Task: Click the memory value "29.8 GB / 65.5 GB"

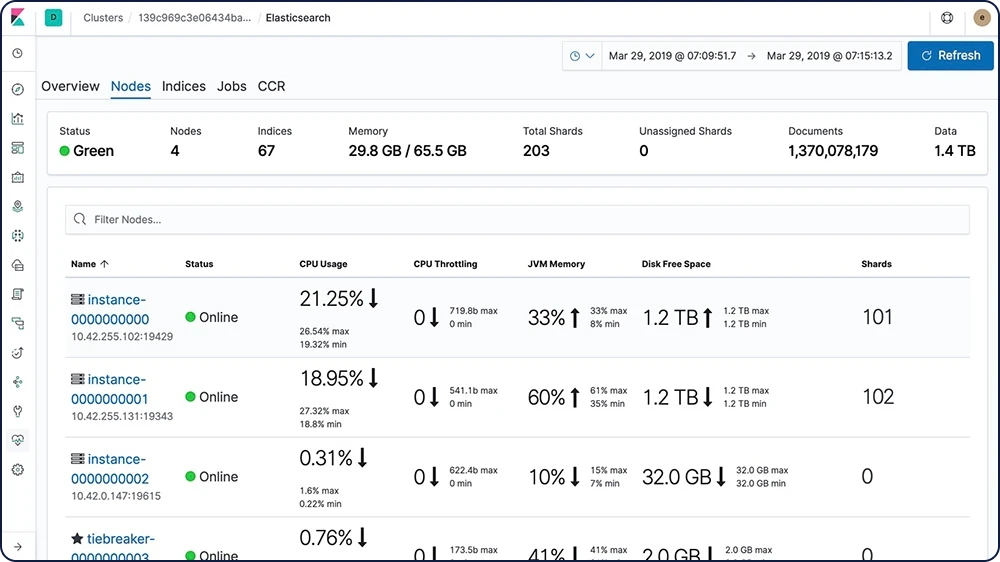Action: 408,151
